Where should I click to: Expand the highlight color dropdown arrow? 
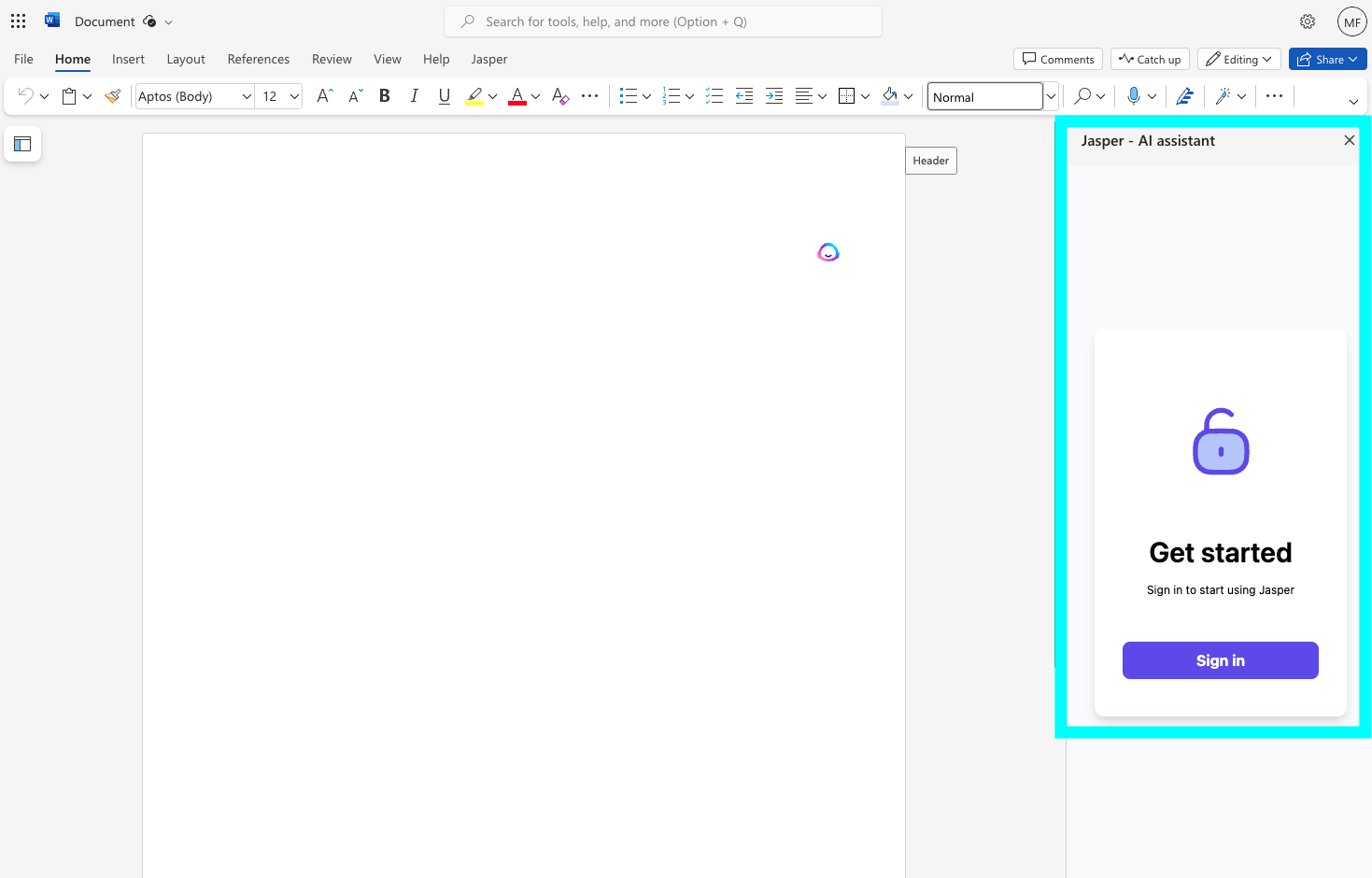click(x=492, y=96)
